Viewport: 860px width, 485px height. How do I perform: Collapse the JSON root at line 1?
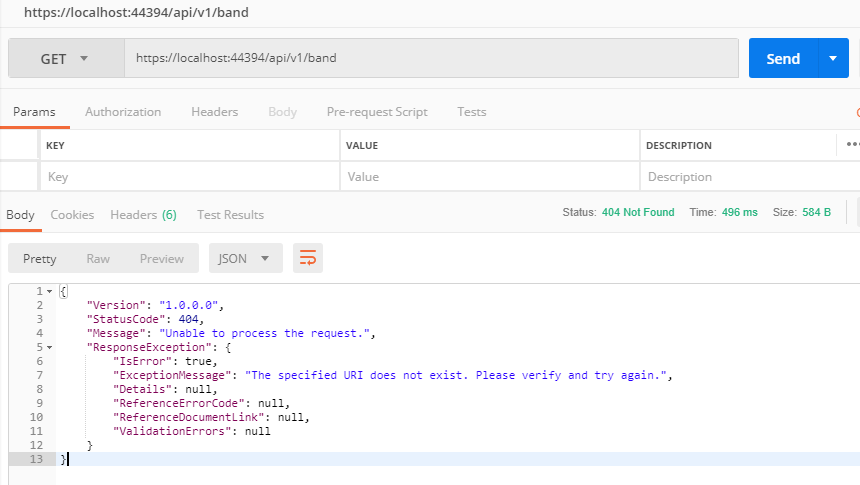pyautogui.click(x=49, y=291)
